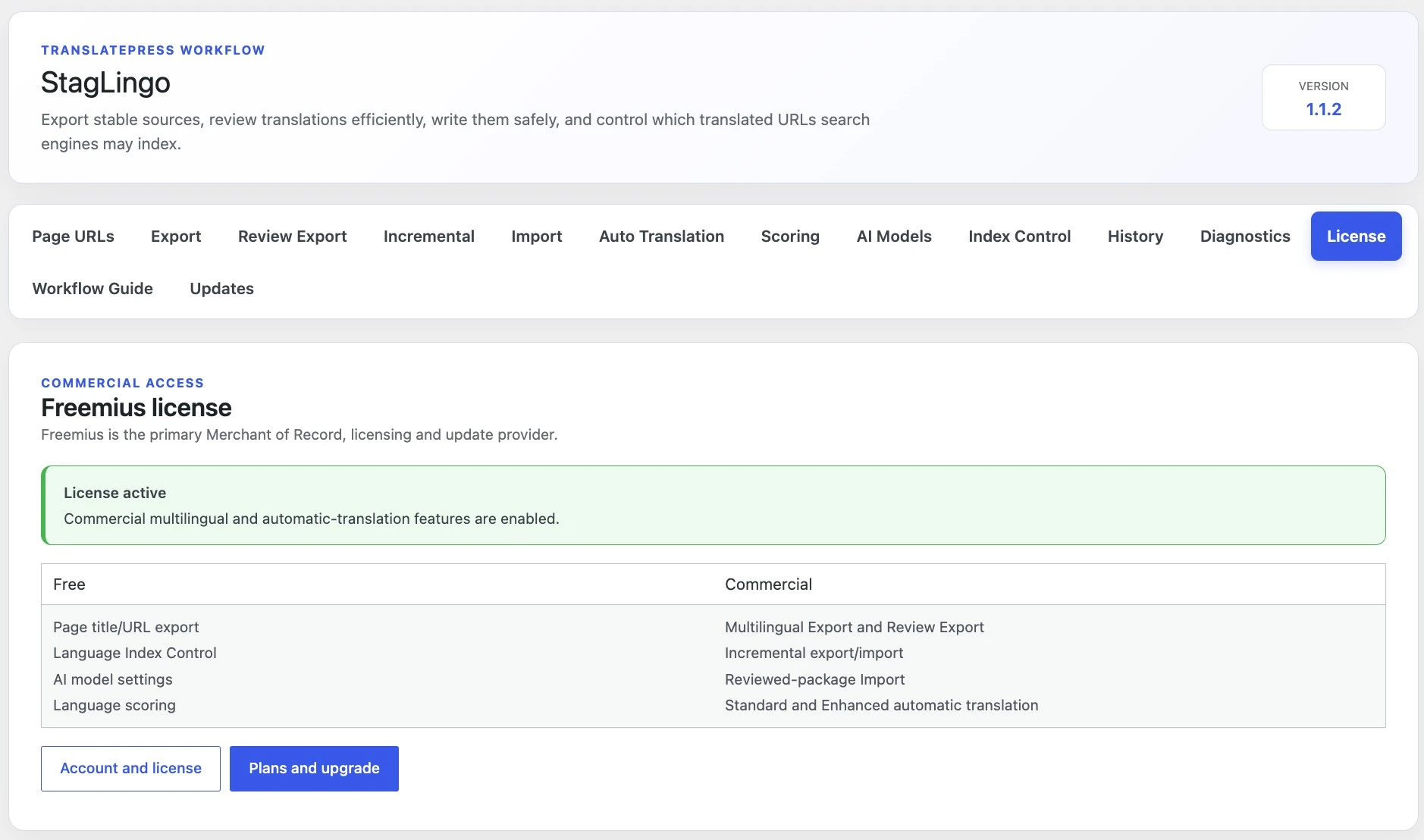Click the version 1.1.2 badge
Image resolution: width=1424 pixels, height=840 pixels.
(1323, 98)
